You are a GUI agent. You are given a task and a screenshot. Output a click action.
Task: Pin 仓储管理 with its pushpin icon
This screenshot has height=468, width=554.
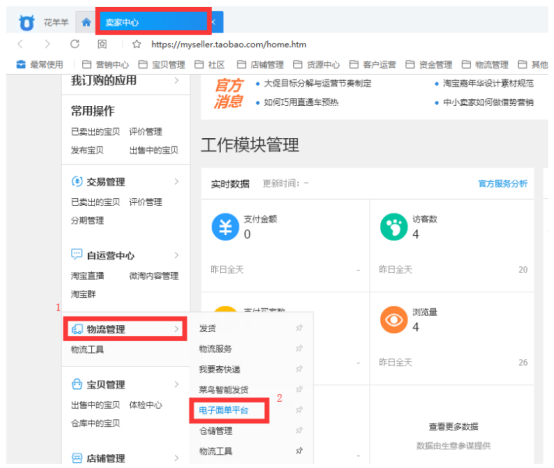[x=299, y=430]
